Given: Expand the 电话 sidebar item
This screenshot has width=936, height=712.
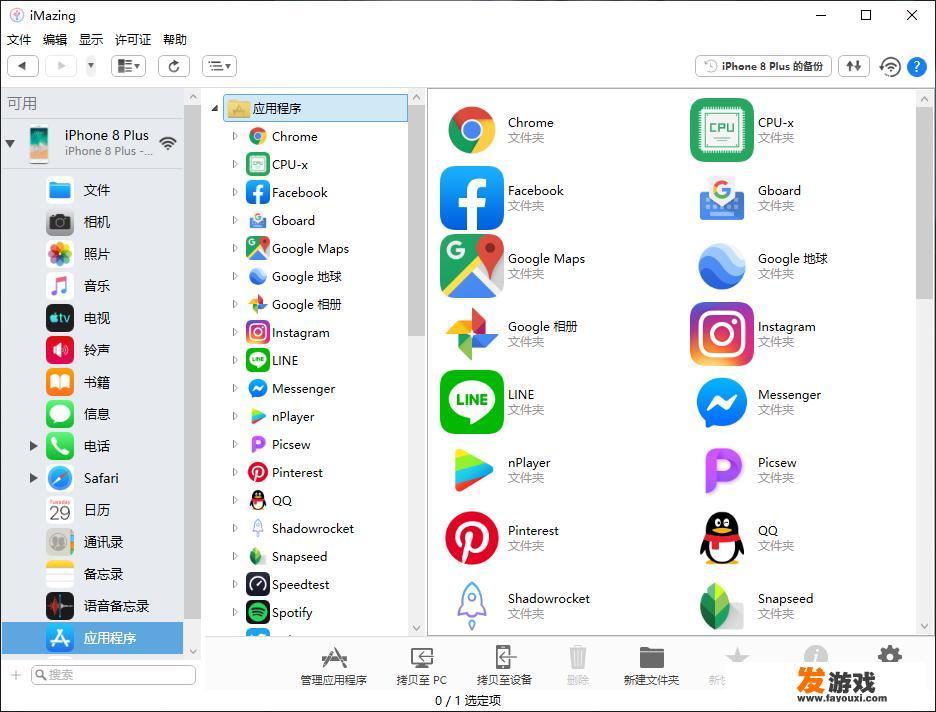Looking at the screenshot, I should click(x=33, y=446).
